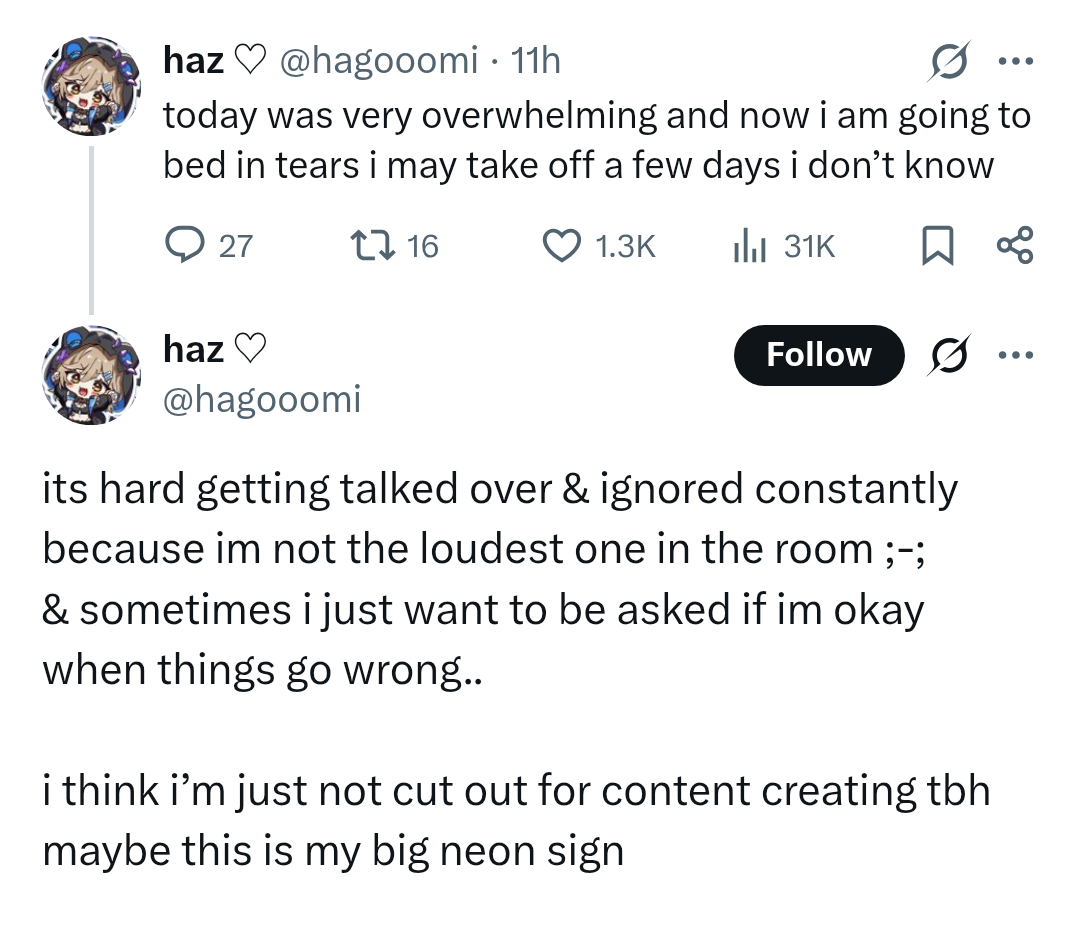Open haz avatar on the second tweet
This screenshot has height=927, width=1080.
[92, 375]
